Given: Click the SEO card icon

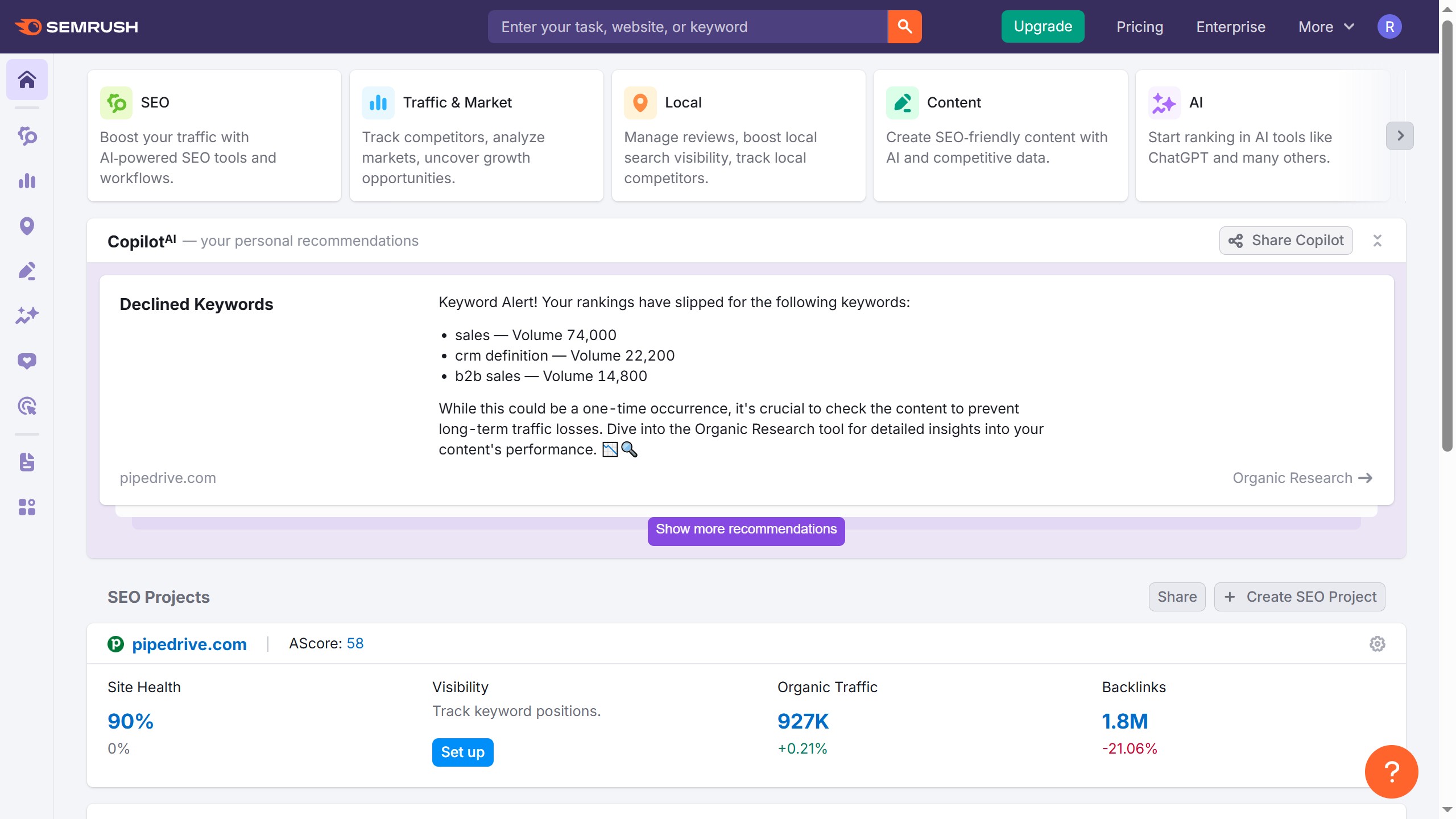Looking at the screenshot, I should tap(116, 103).
